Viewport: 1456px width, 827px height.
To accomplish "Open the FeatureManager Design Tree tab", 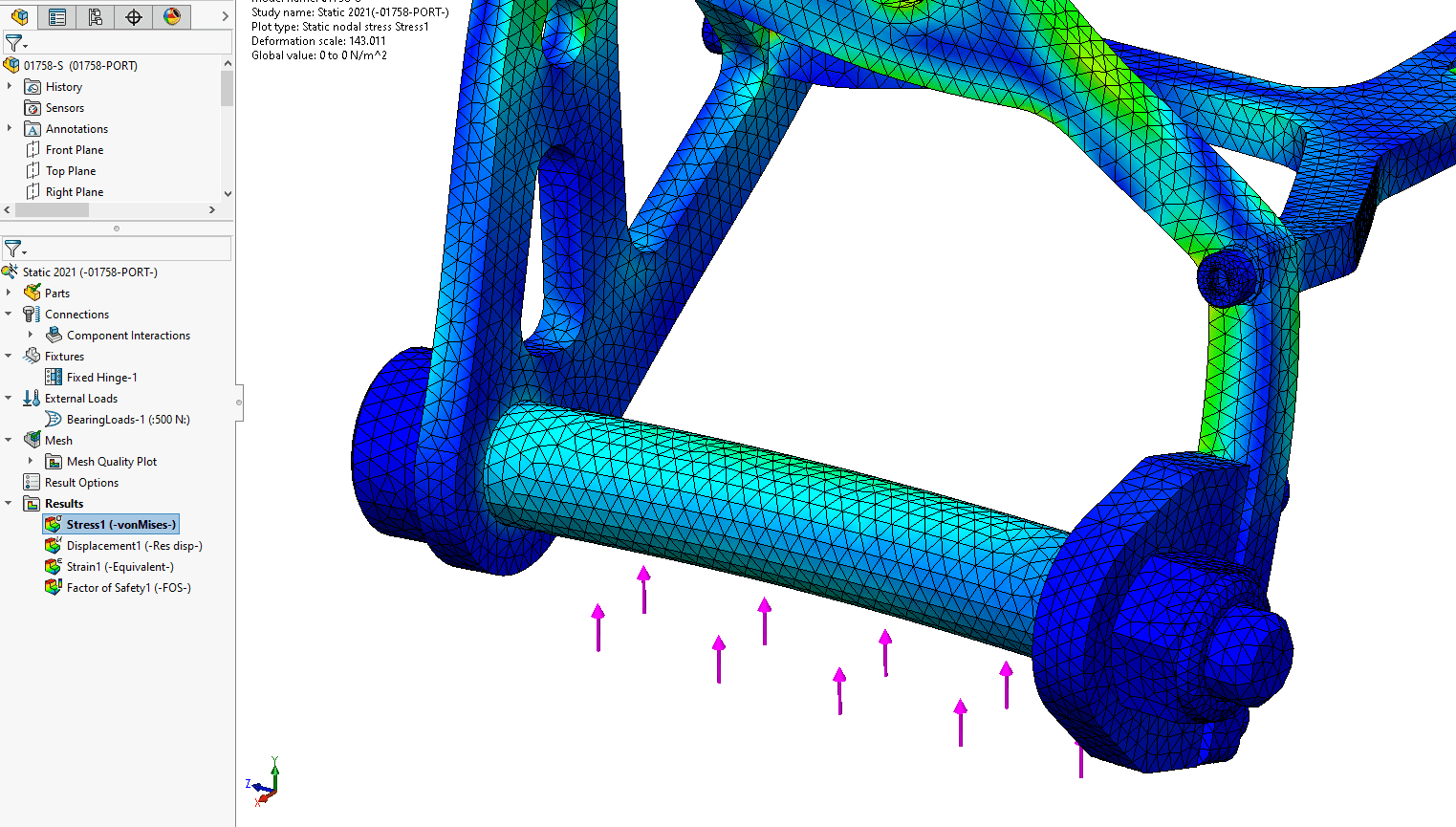I will [19, 16].
